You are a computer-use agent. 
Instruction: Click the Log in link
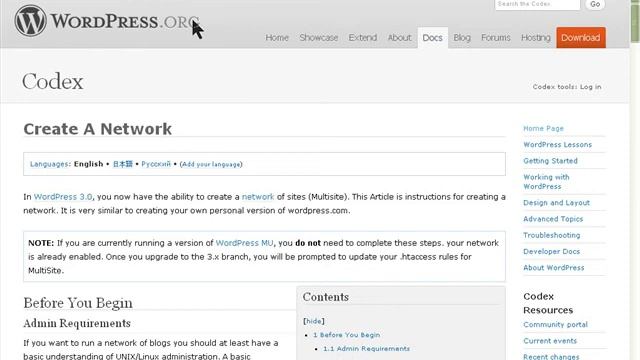pos(590,87)
